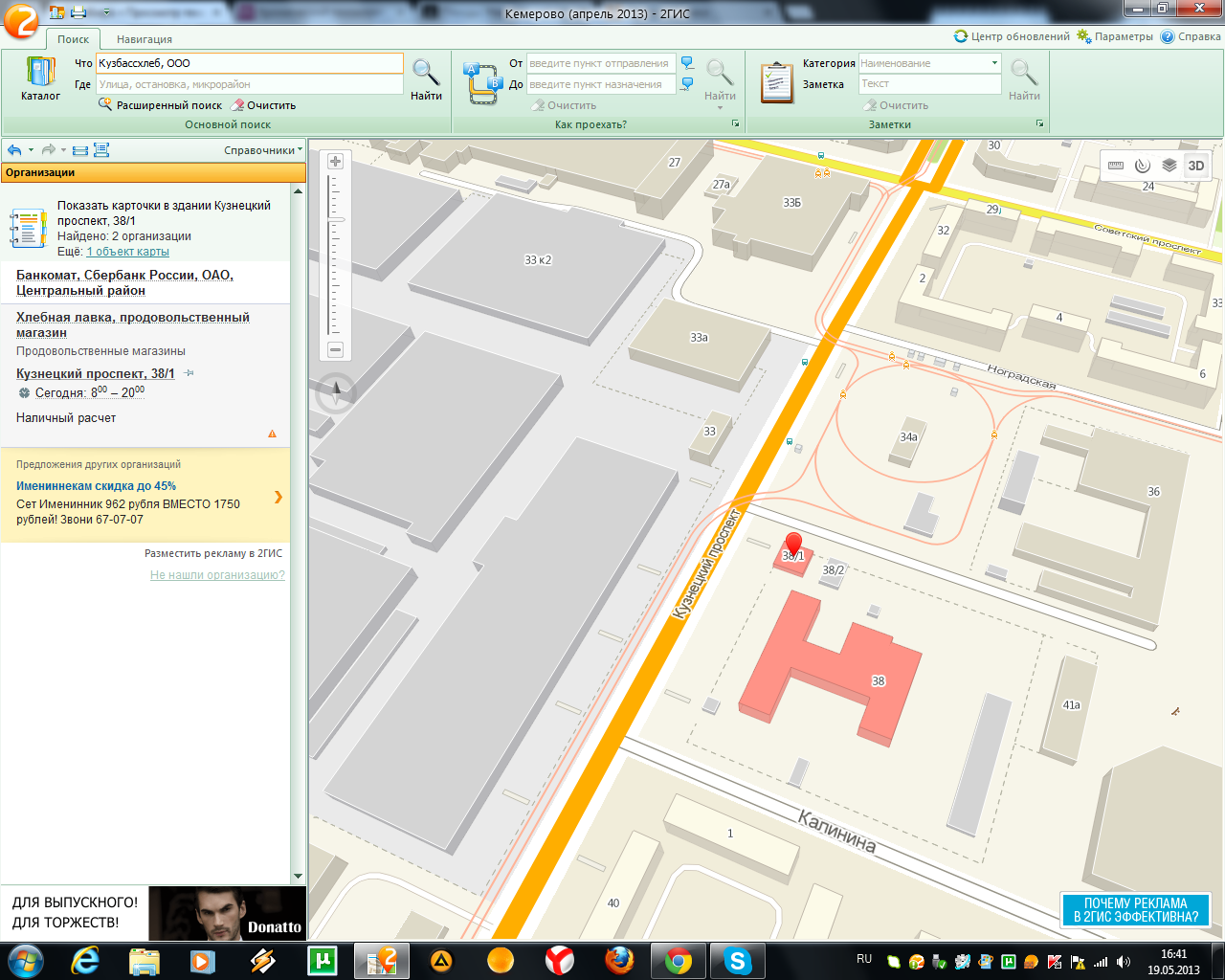1225x980 pixels.
Task: Click the back arrow in directory panel
Action: tap(14, 150)
